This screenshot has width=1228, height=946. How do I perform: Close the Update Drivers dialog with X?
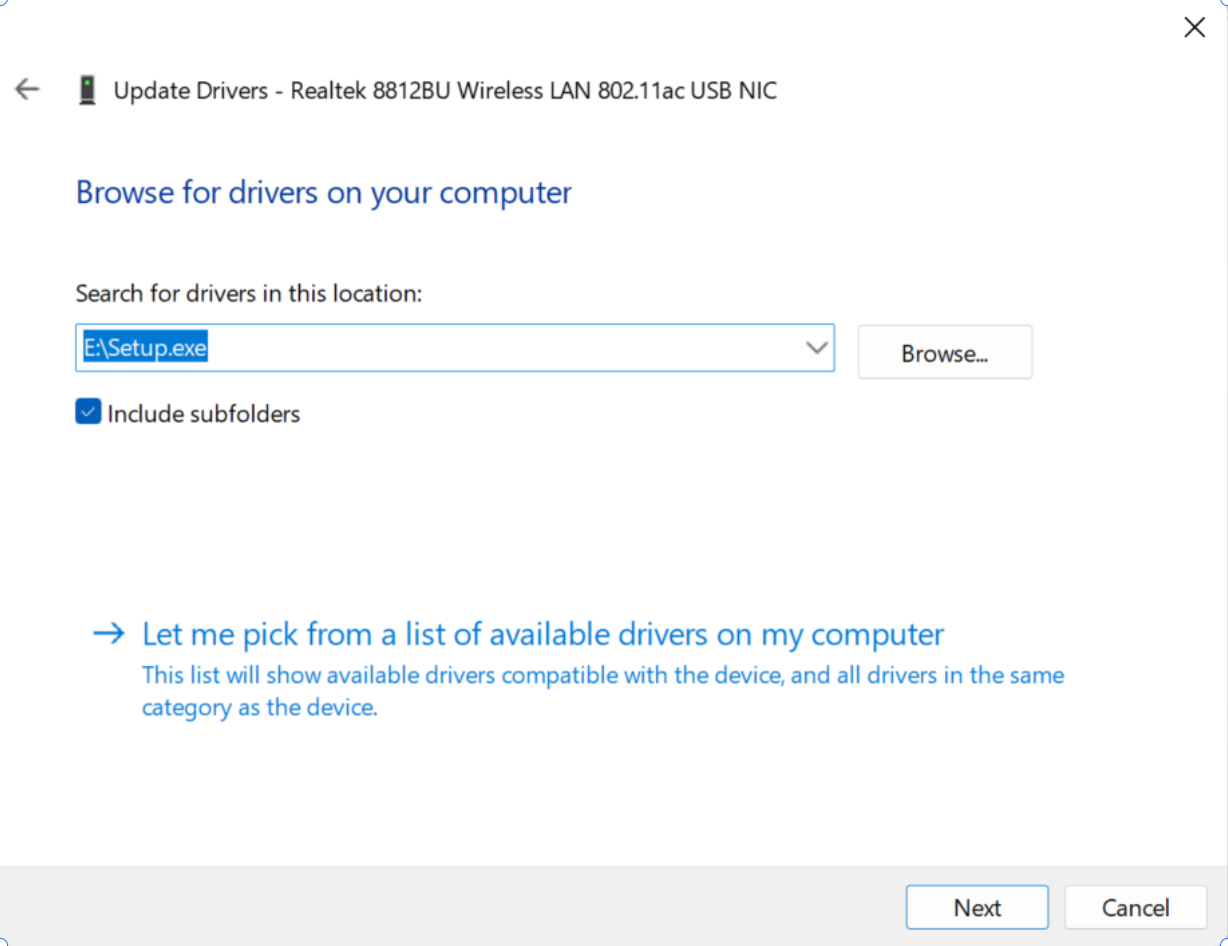pos(1194,28)
